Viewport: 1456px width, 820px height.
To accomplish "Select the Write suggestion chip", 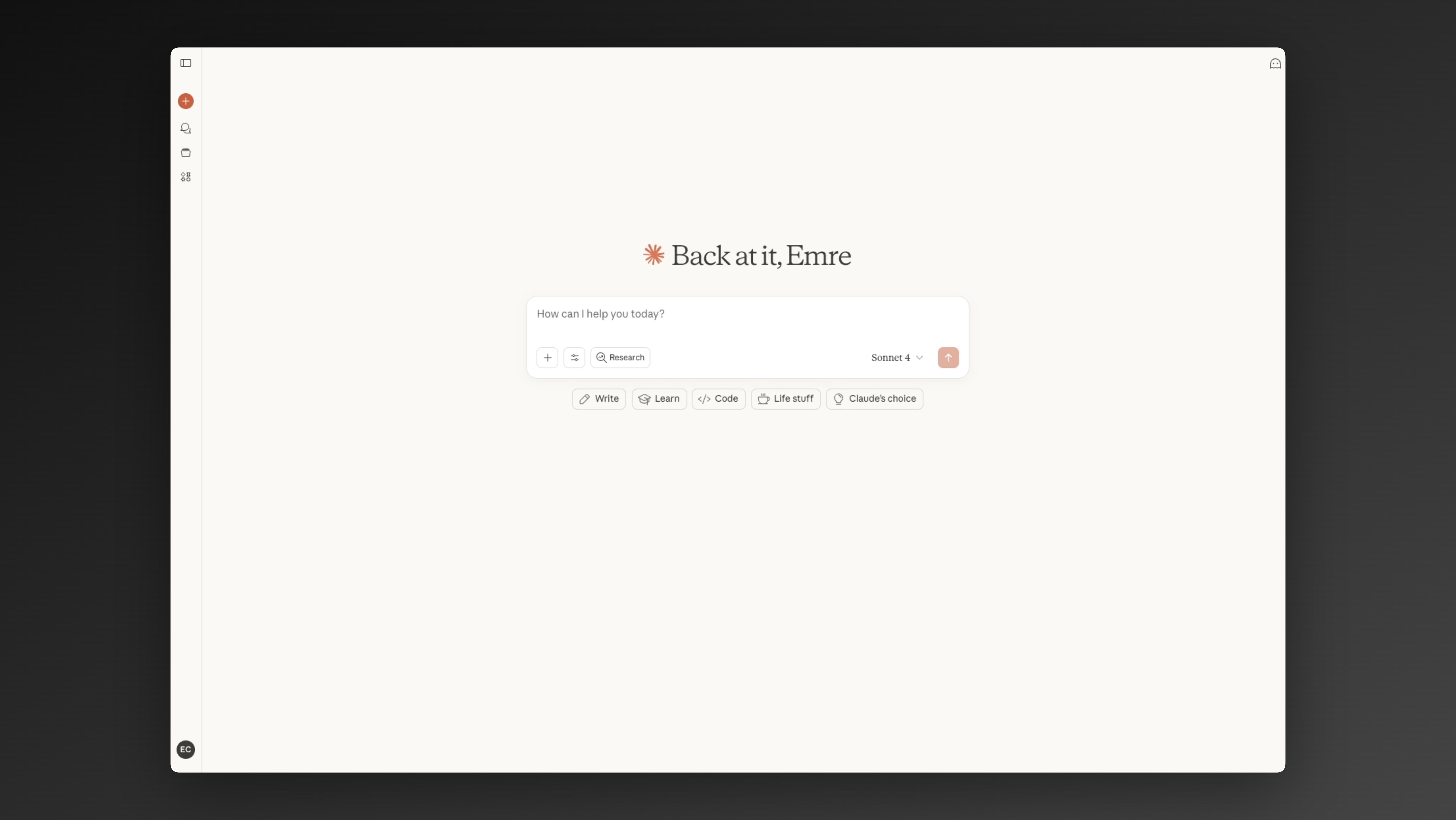I will (x=599, y=399).
